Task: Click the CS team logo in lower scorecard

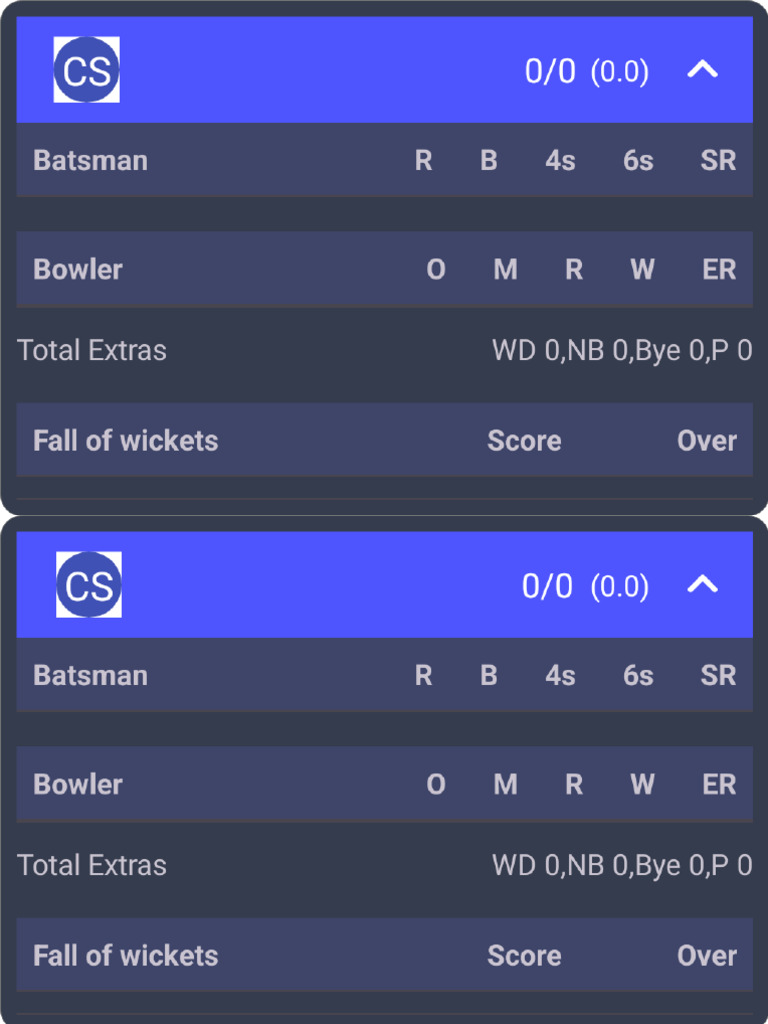Action: tap(89, 585)
